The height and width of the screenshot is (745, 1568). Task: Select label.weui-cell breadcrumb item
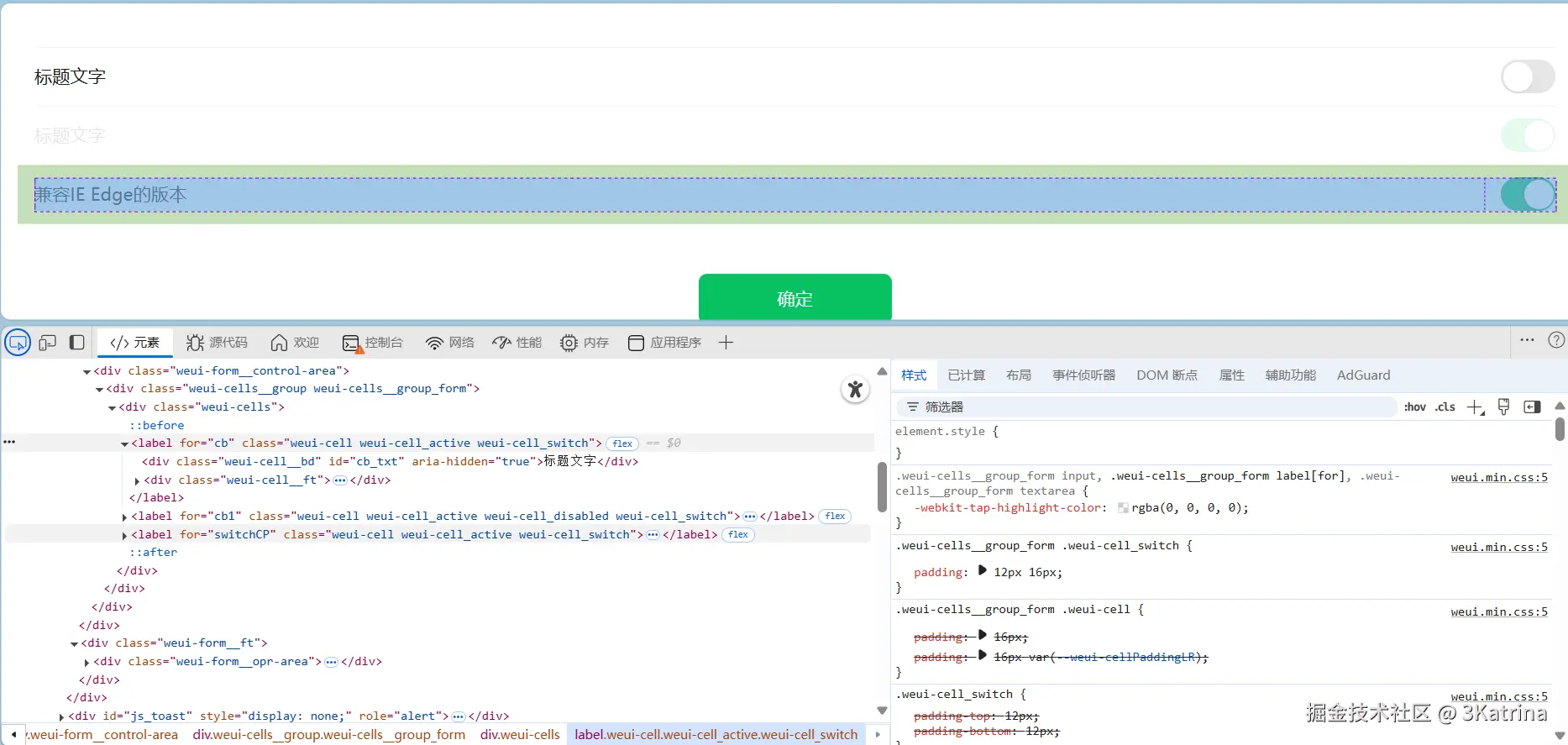tap(716, 734)
